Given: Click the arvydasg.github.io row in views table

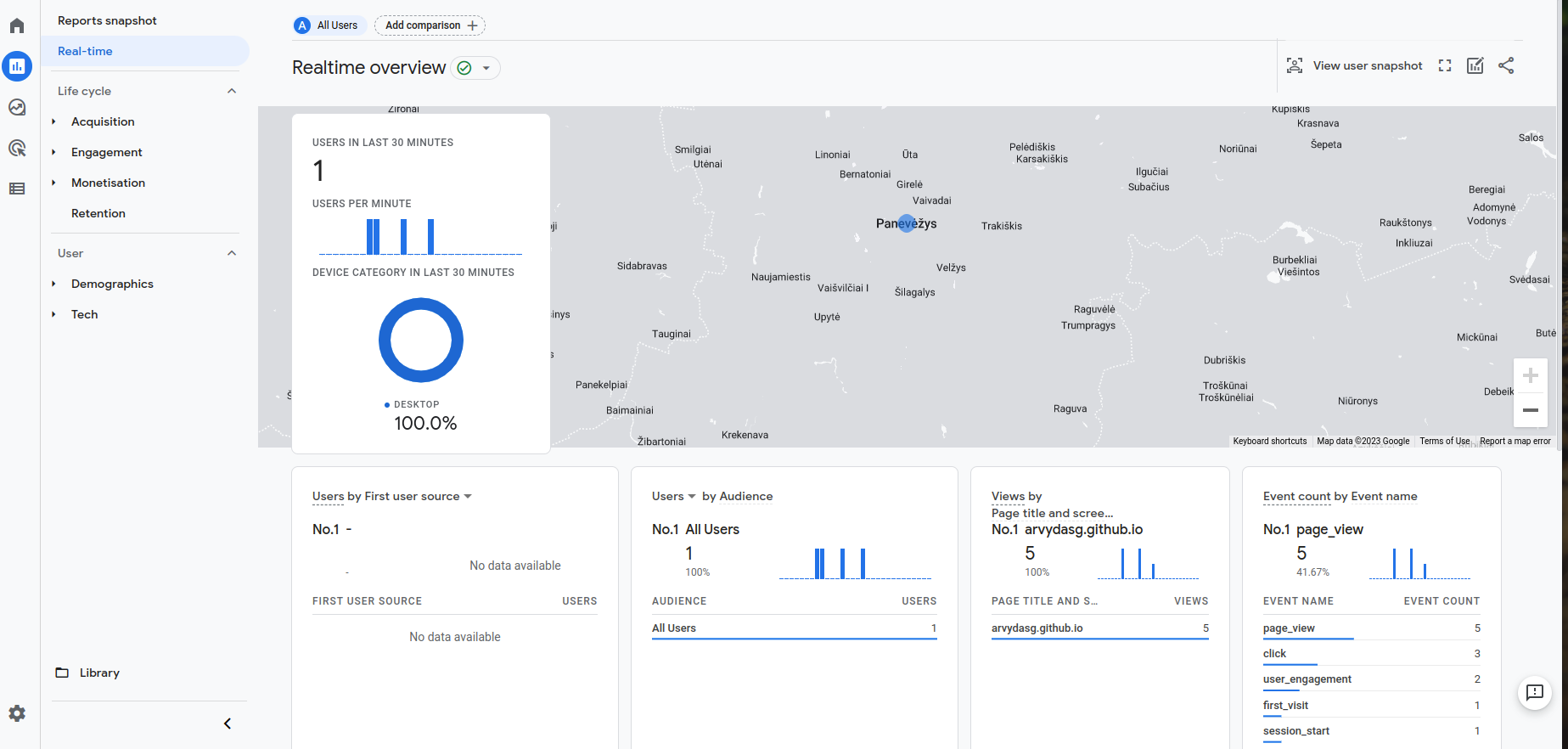Looking at the screenshot, I should tap(1099, 628).
